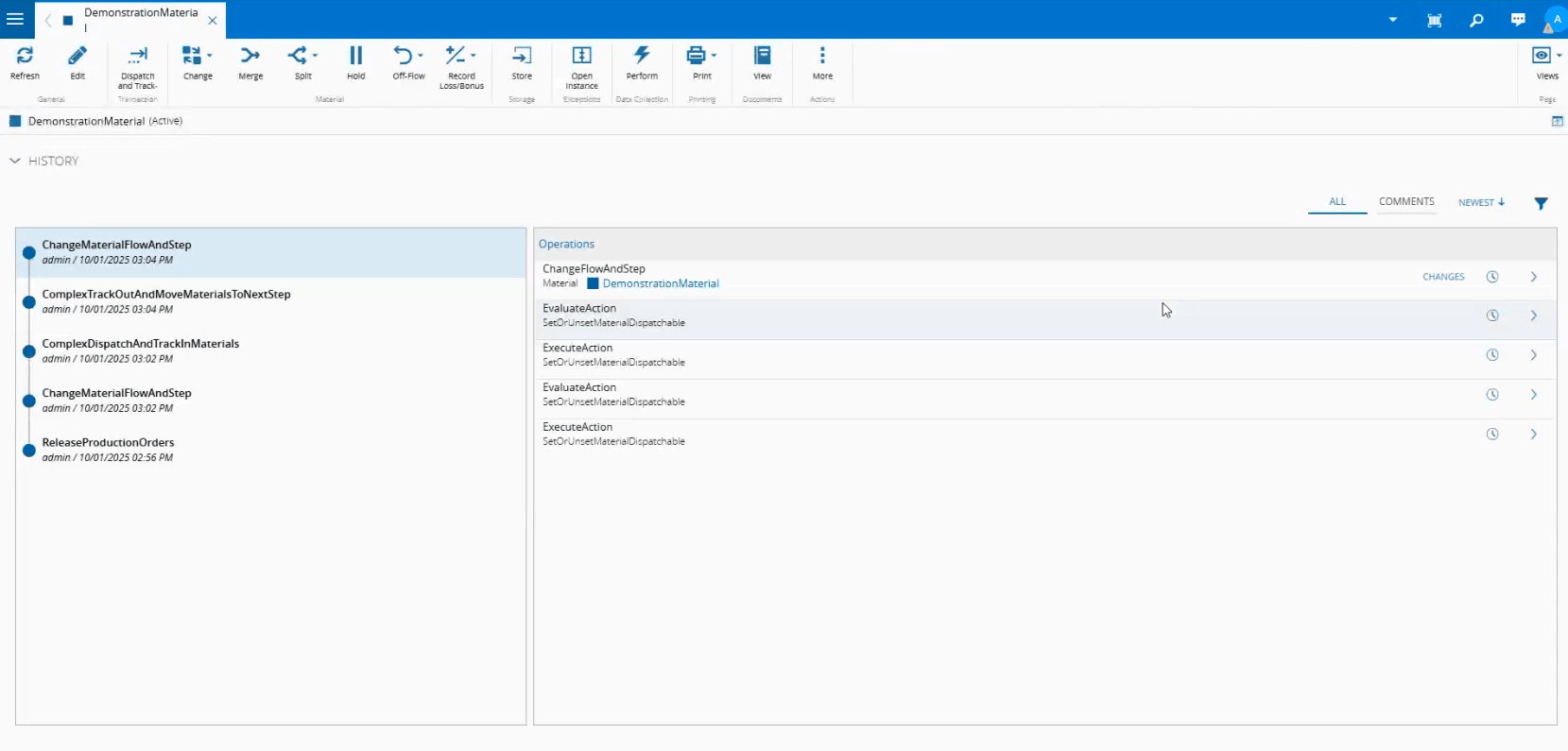The height and width of the screenshot is (751, 1568).
Task: Switch to the COMMENTS tab
Action: click(x=1406, y=201)
